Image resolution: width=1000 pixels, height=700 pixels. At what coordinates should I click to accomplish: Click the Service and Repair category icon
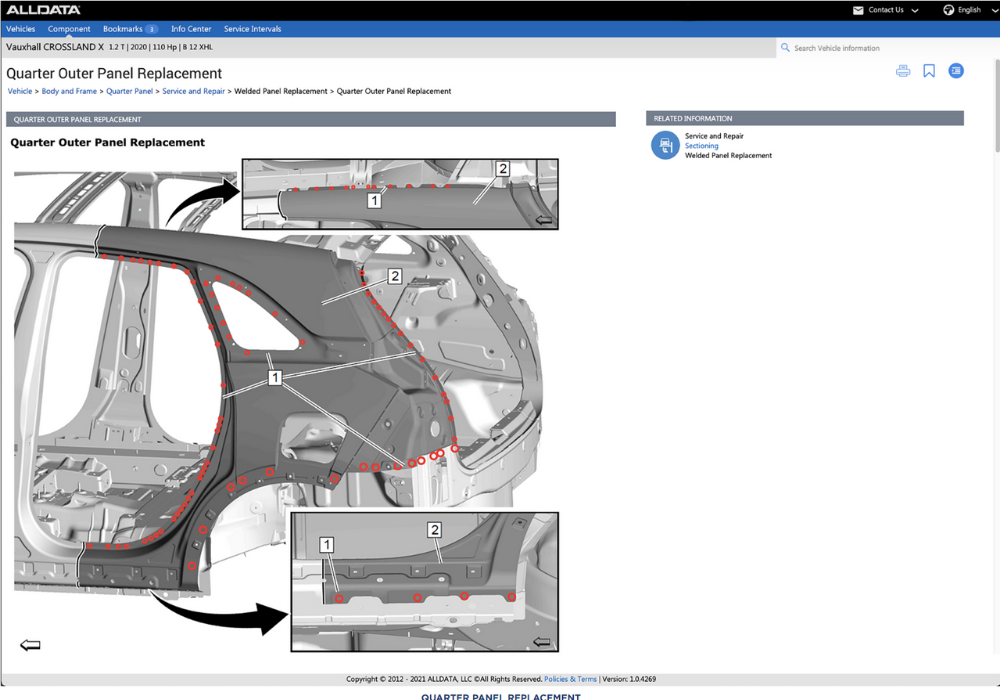pos(665,145)
